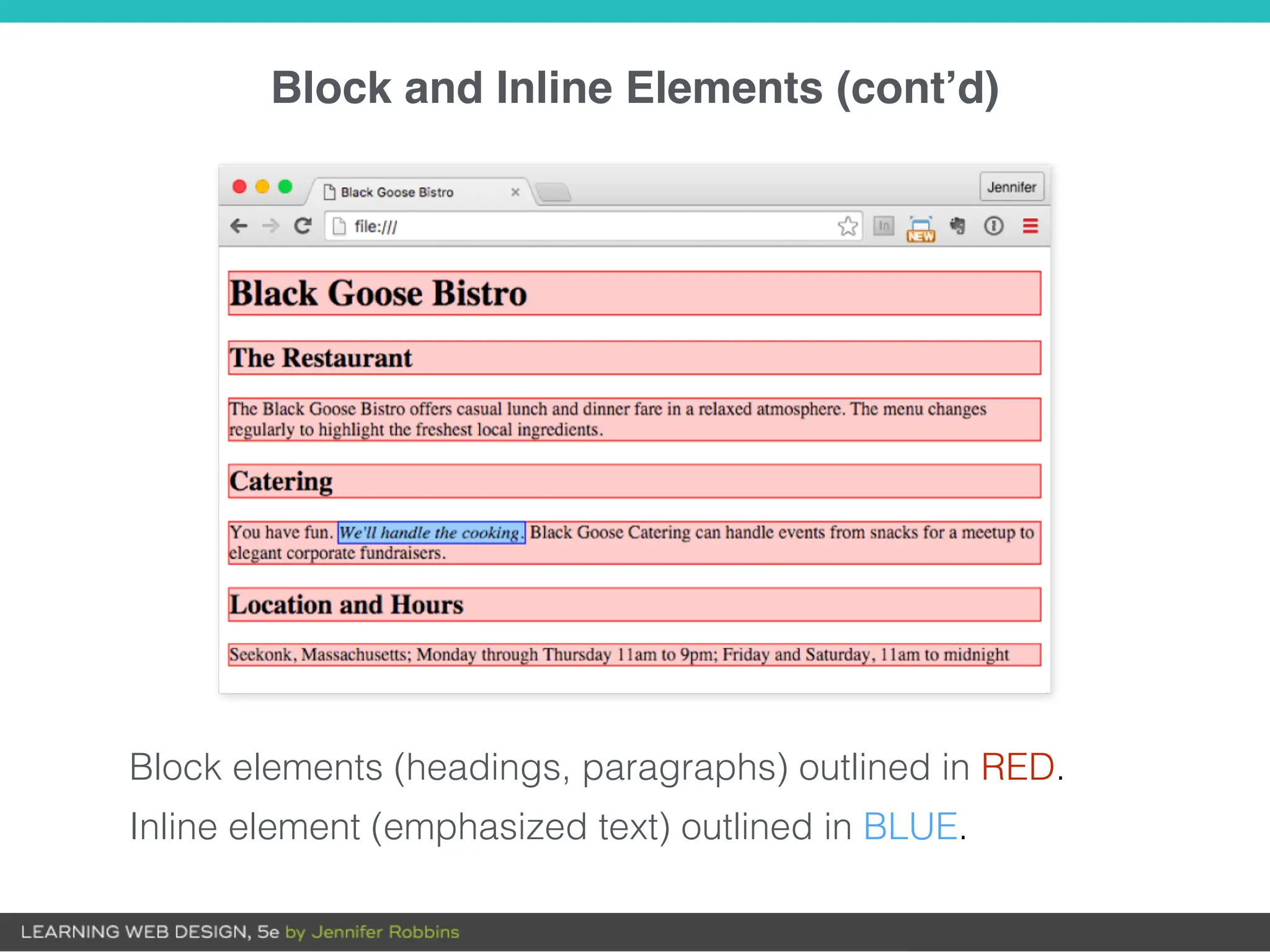
Task: Click the browser forward arrow
Action: 270,226
